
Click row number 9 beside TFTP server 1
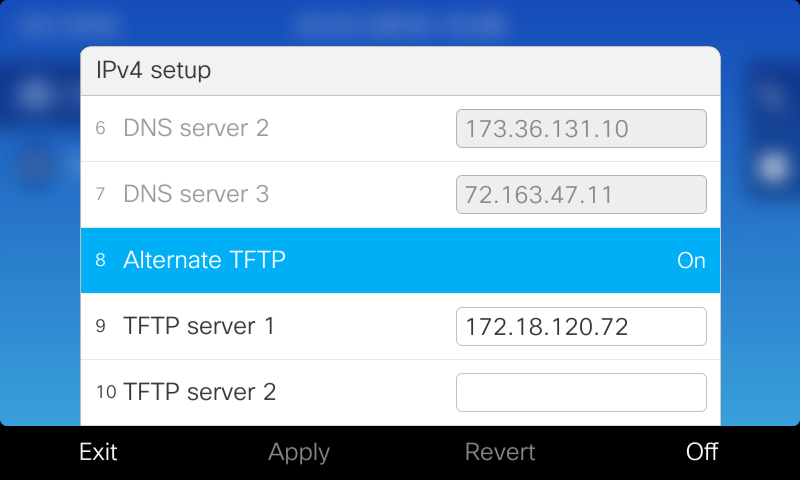coord(101,326)
